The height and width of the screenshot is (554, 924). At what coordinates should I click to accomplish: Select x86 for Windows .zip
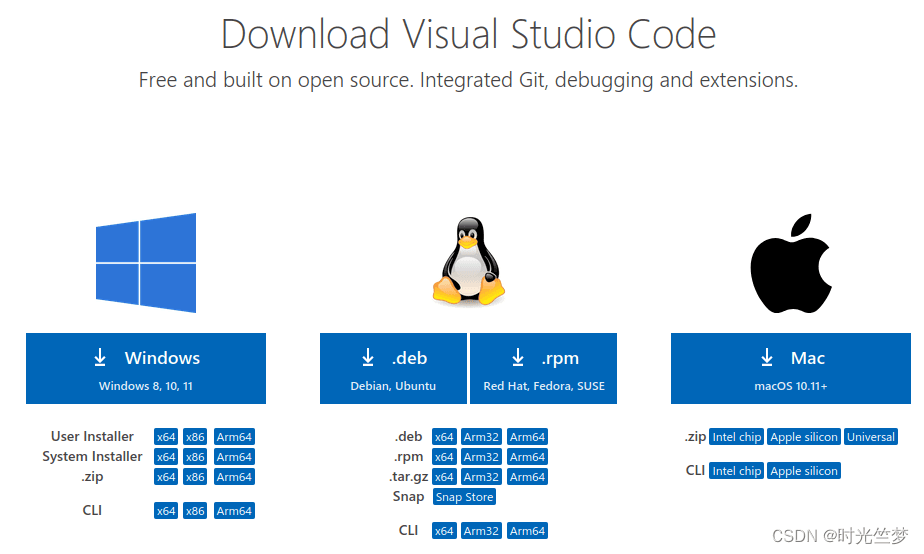[x=195, y=477]
